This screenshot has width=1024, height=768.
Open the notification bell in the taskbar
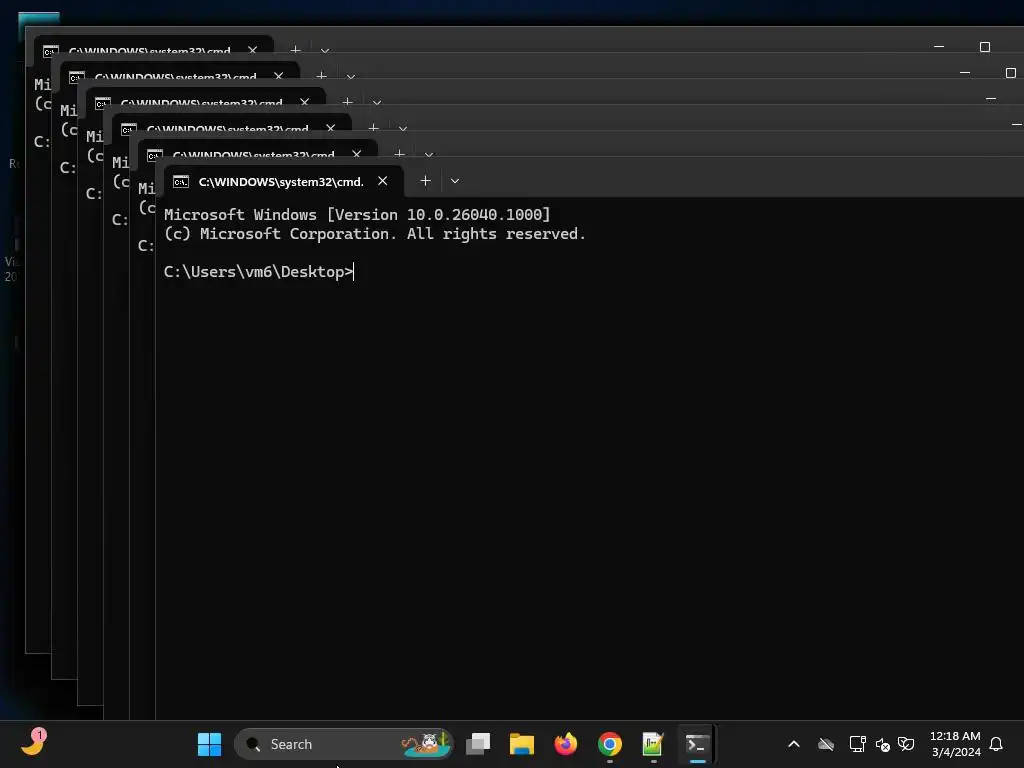[x=997, y=744]
